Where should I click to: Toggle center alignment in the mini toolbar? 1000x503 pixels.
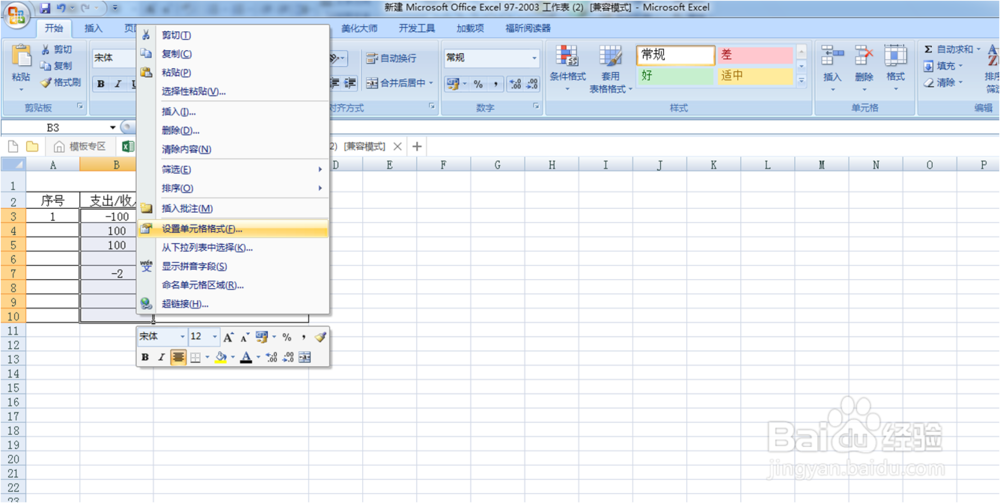[178, 358]
